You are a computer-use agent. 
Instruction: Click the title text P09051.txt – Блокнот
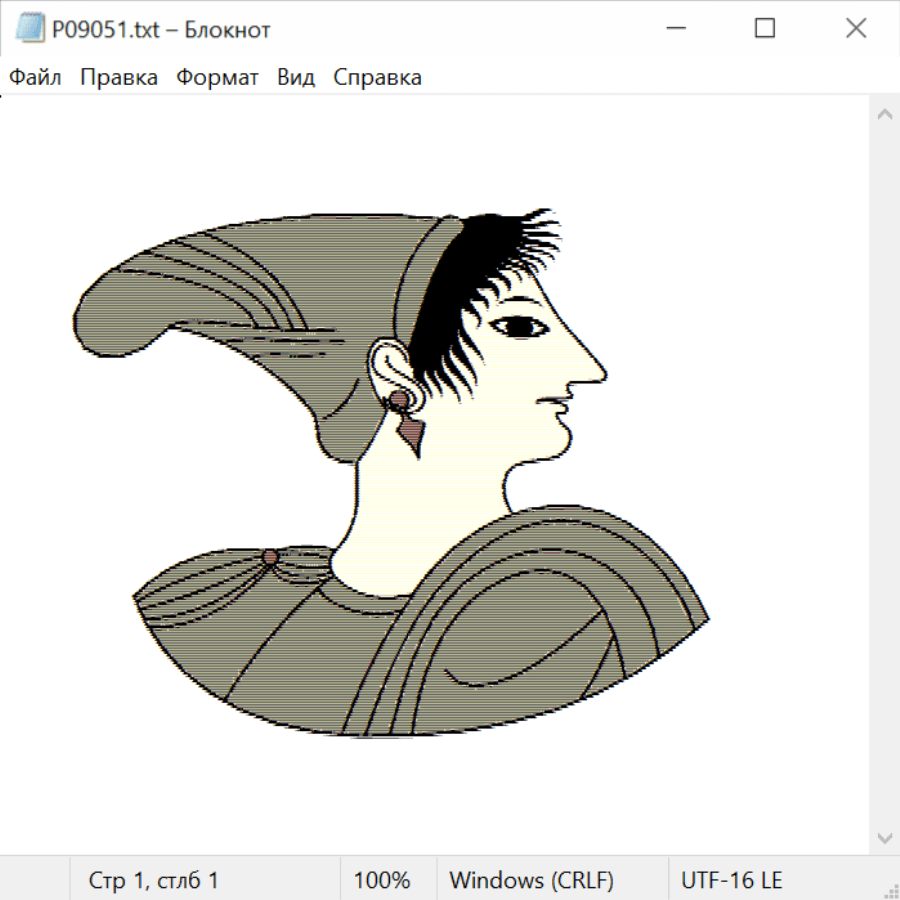162,30
